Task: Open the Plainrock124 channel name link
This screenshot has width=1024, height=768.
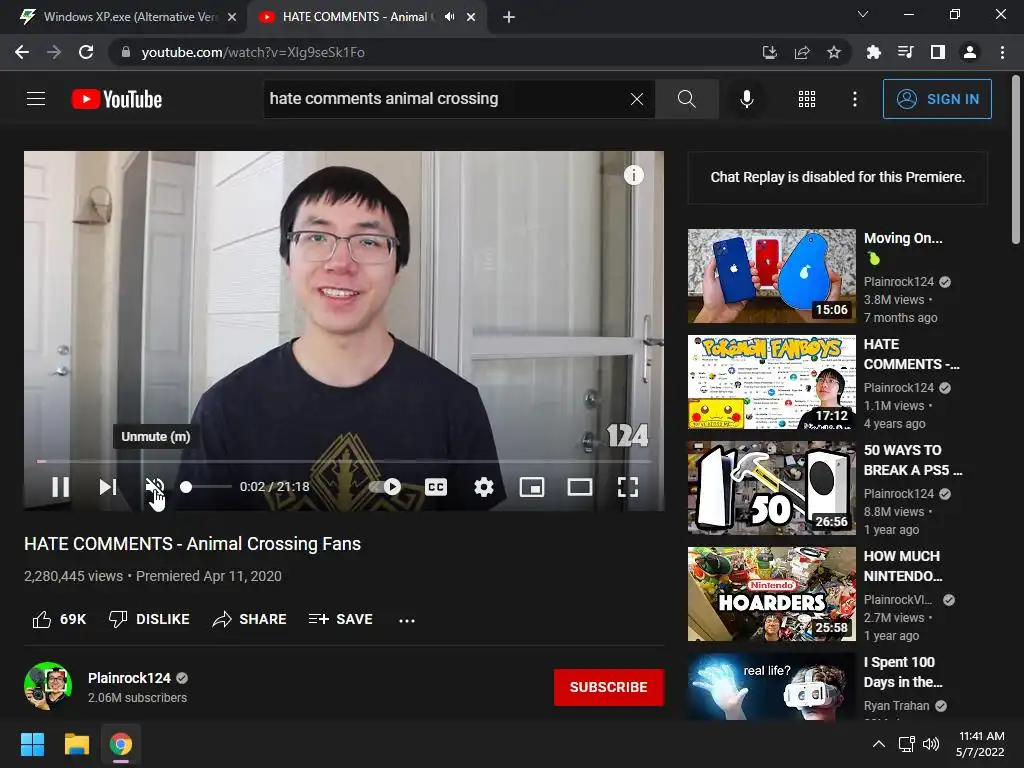Action: point(129,678)
